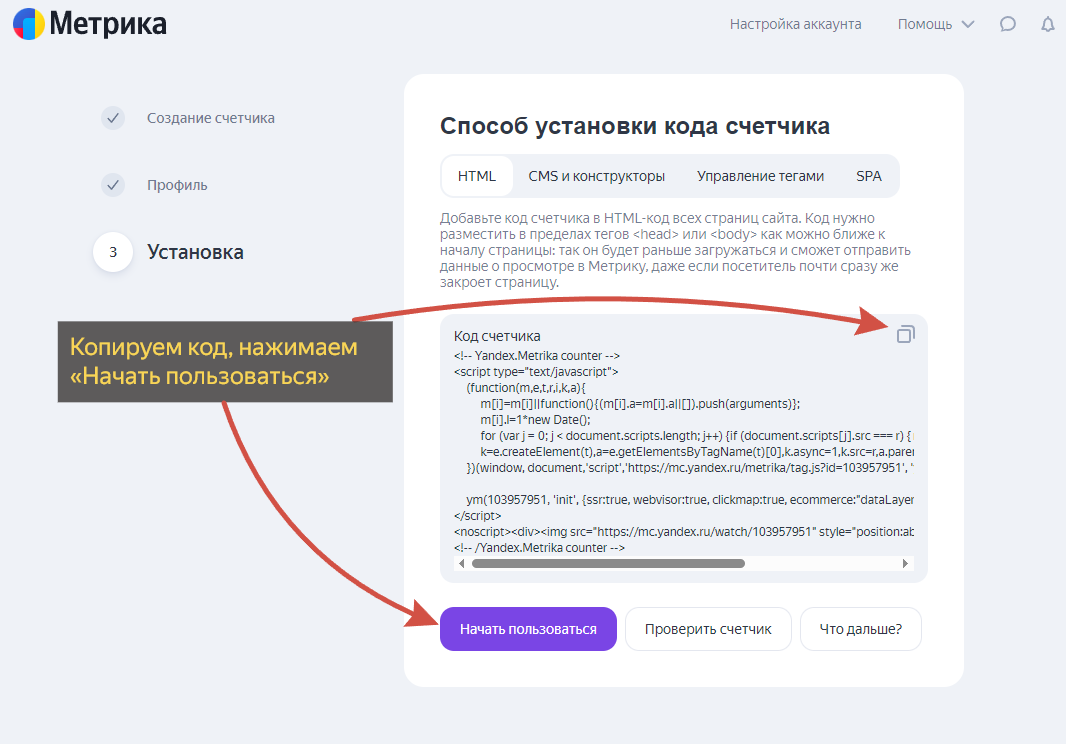
Task: Click the line '<script type="text/javascript">'
Action: [536, 372]
